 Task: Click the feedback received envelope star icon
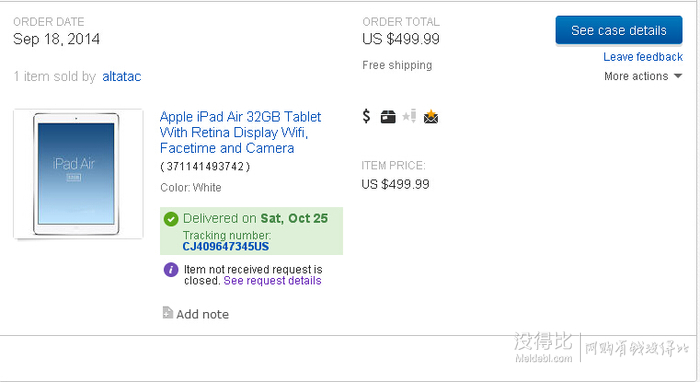pos(431,116)
